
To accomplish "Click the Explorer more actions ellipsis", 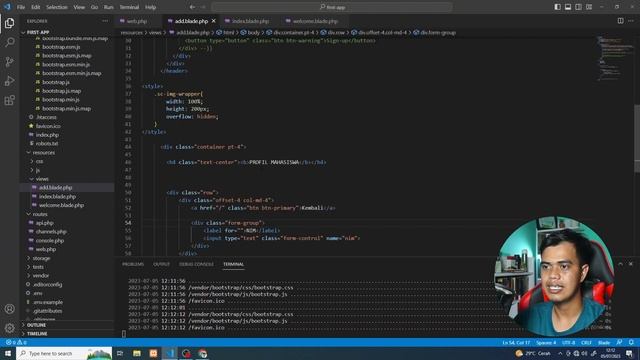I will tap(105, 21).
